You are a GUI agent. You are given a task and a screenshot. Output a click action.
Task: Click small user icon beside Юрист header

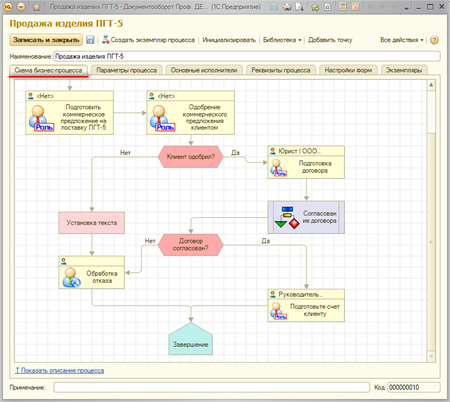pyautogui.click(x=272, y=151)
